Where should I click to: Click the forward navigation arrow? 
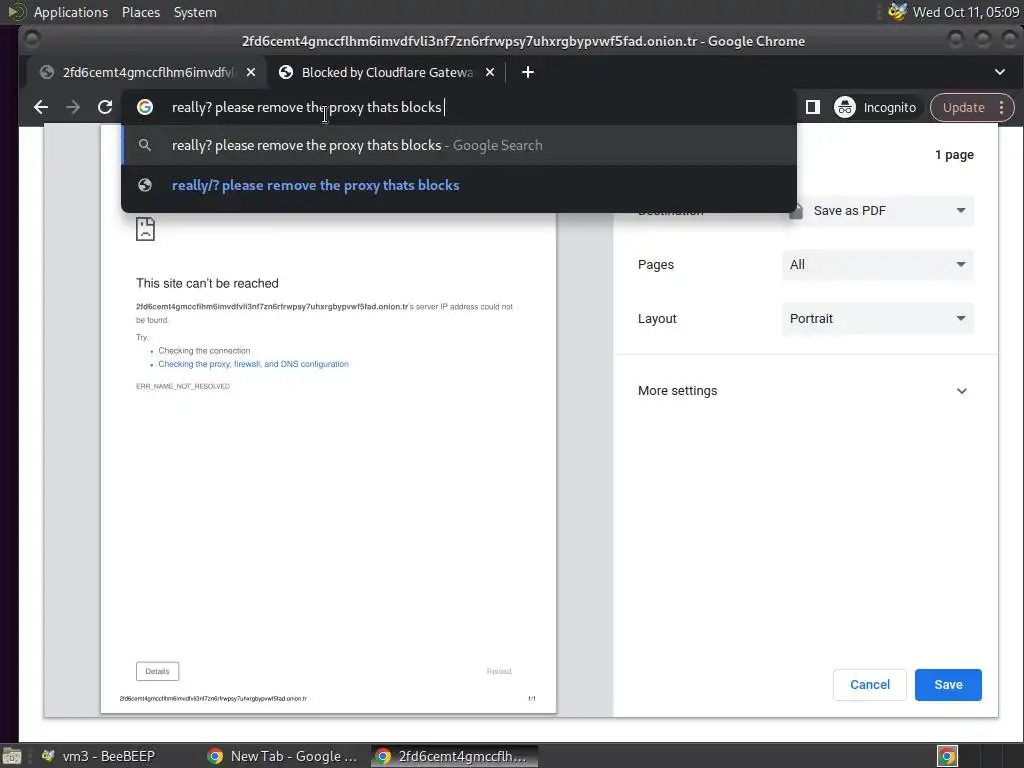tap(72, 107)
